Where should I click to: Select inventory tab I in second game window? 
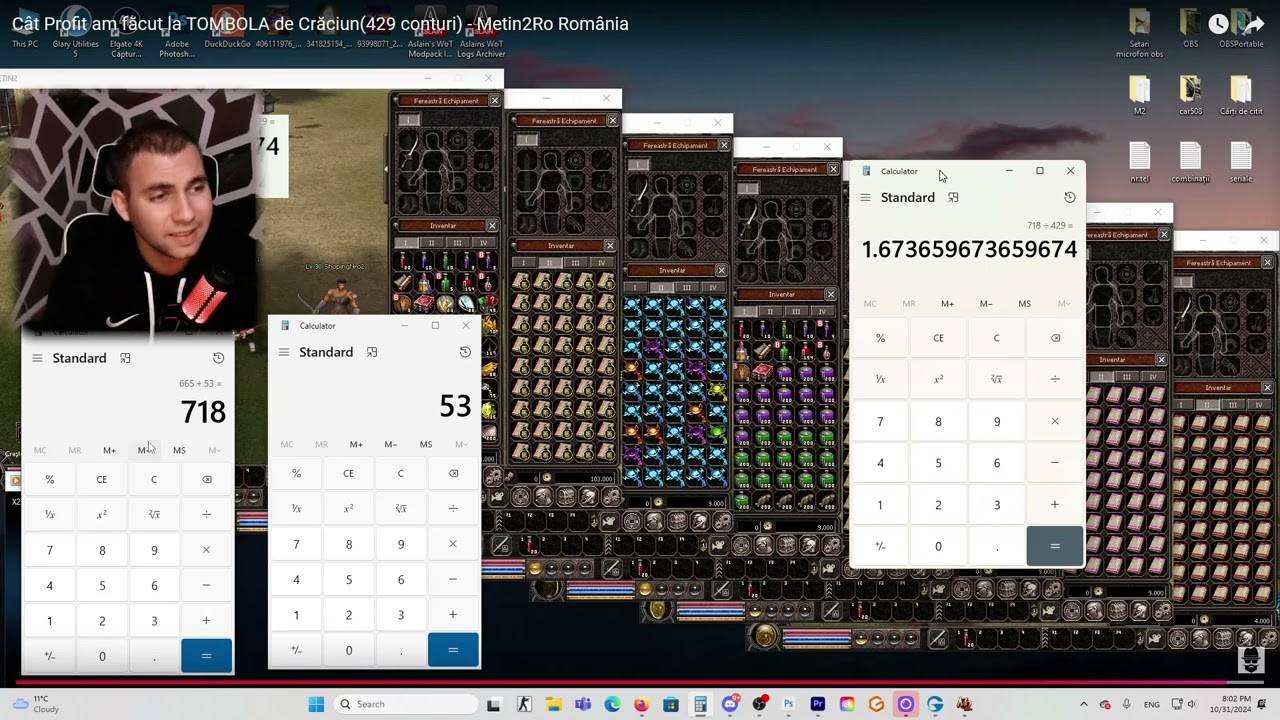[x=524, y=262]
